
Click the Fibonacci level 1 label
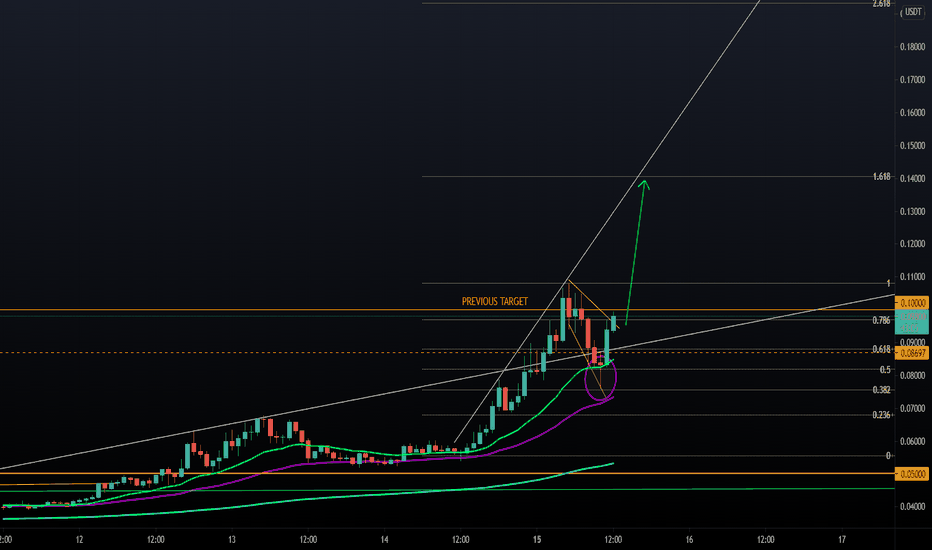pyautogui.click(x=888, y=284)
